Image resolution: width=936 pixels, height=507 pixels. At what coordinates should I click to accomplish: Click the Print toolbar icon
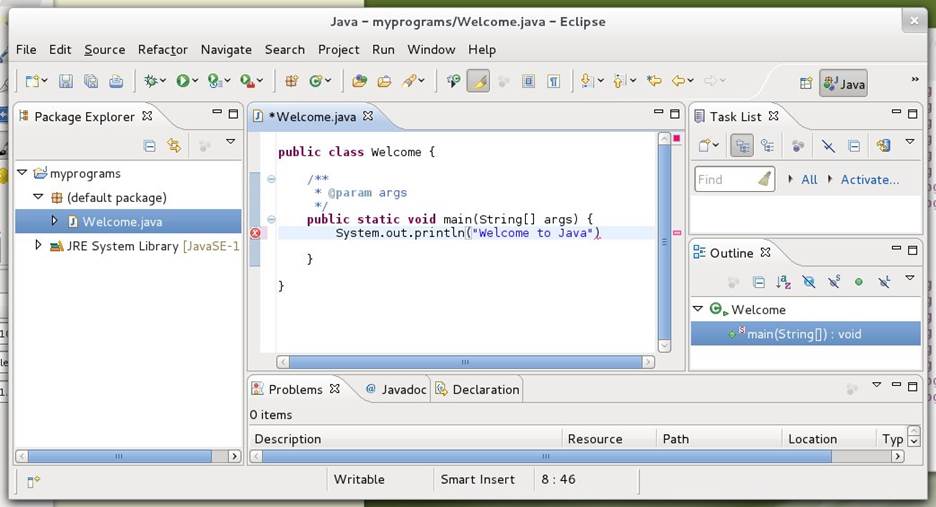[116, 81]
